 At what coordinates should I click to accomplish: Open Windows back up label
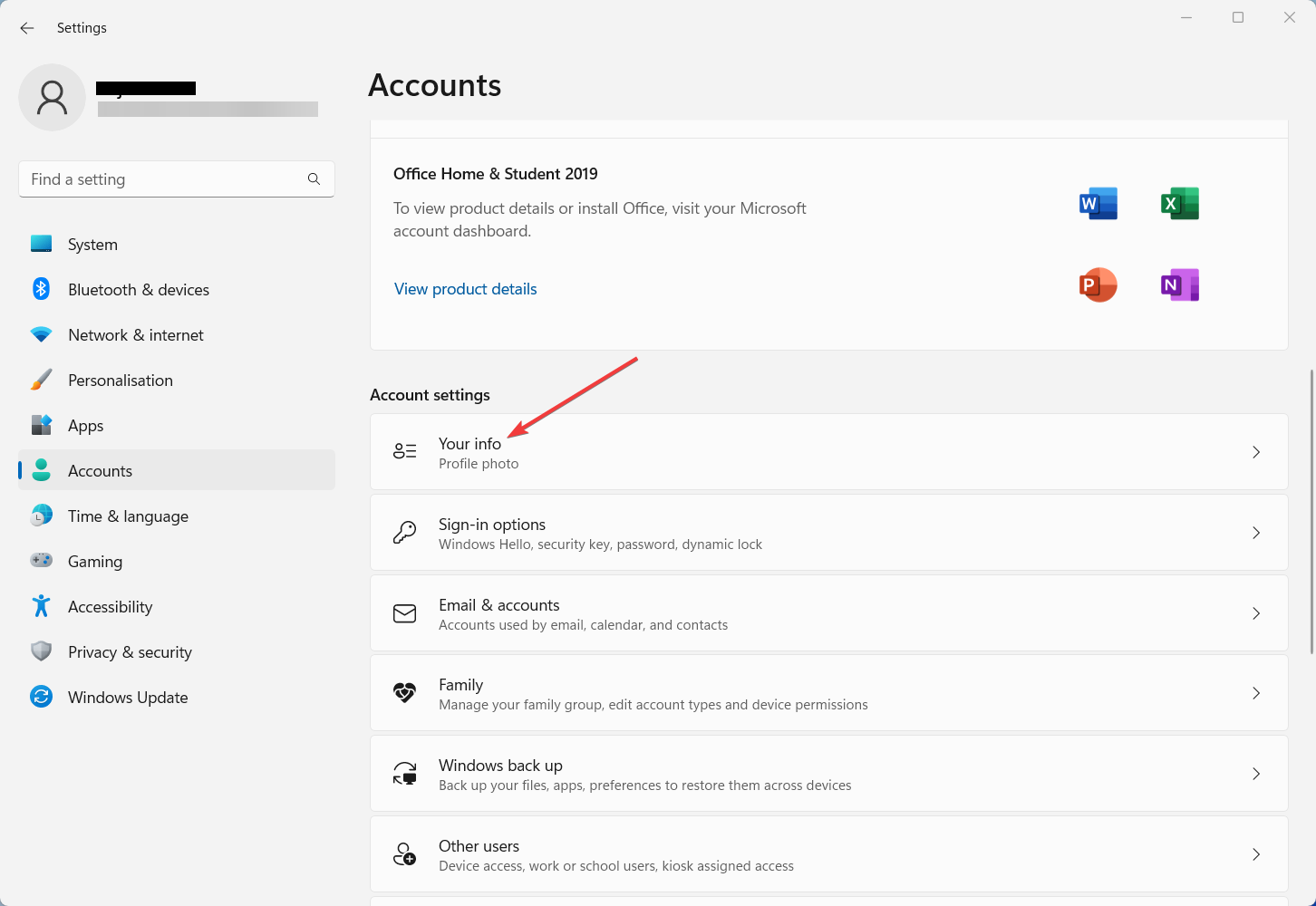500,766
